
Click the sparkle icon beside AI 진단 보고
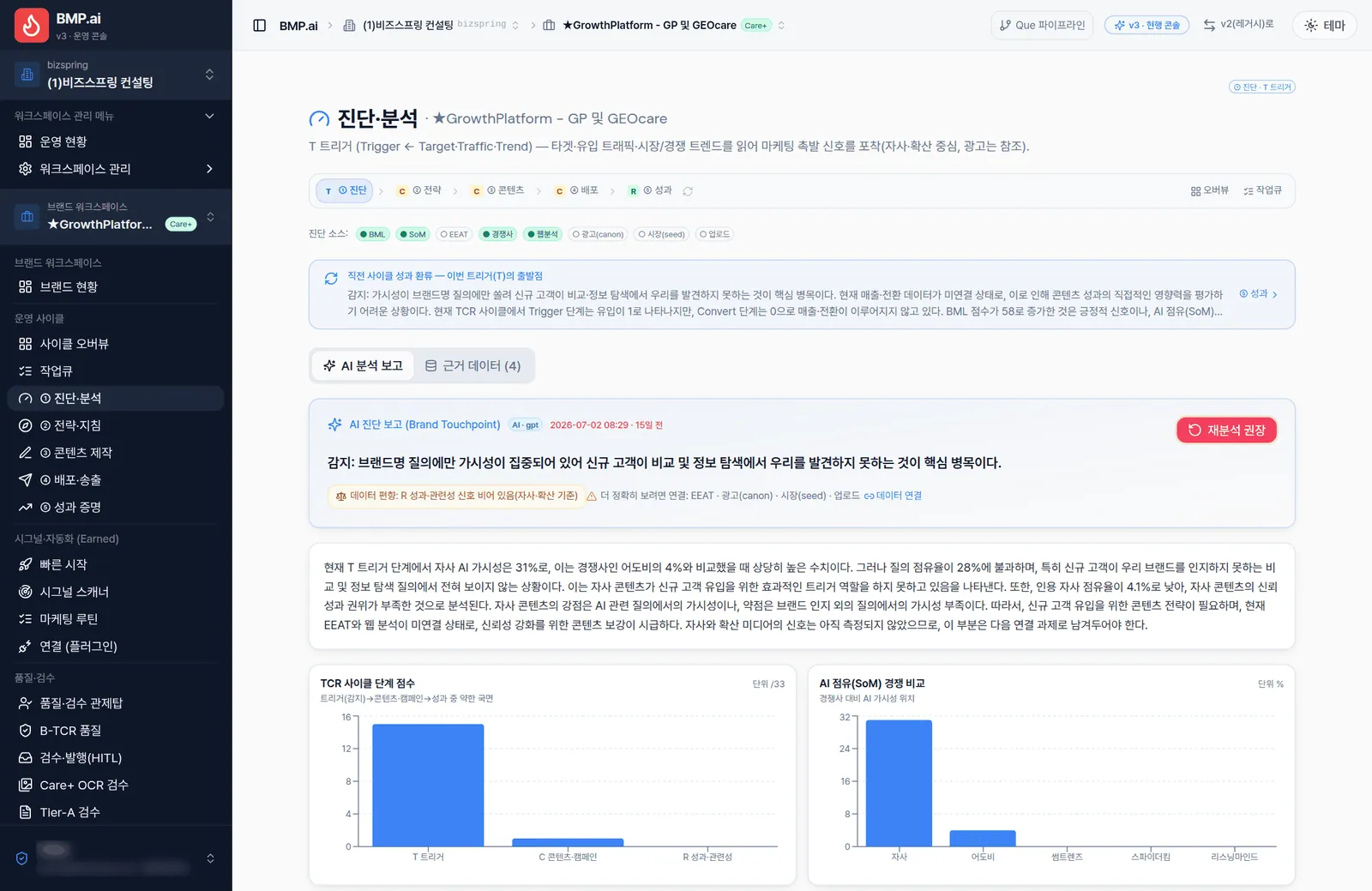[x=335, y=424]
